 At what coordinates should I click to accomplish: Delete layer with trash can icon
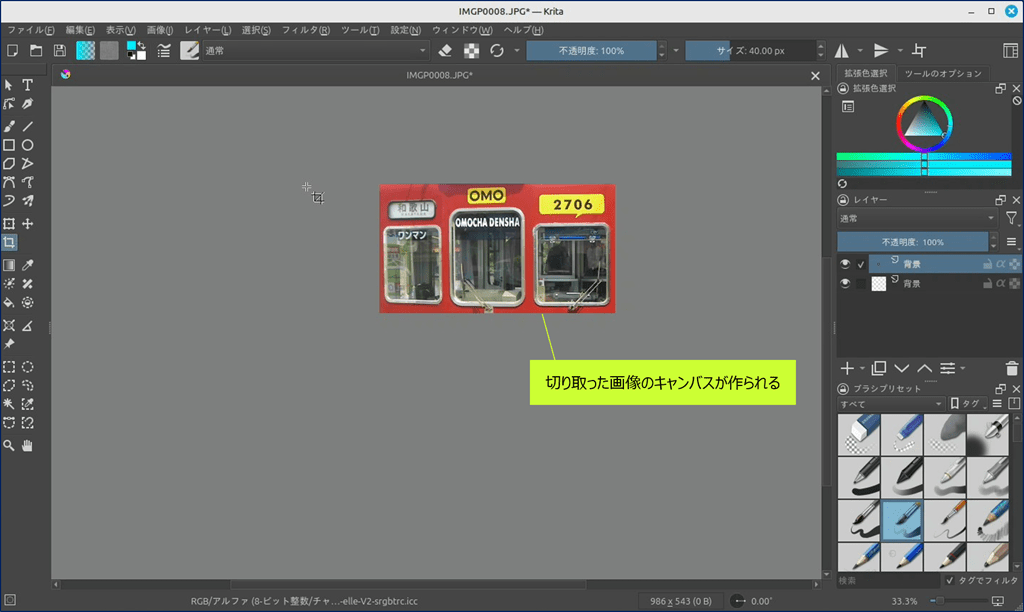pos(1012,368)
